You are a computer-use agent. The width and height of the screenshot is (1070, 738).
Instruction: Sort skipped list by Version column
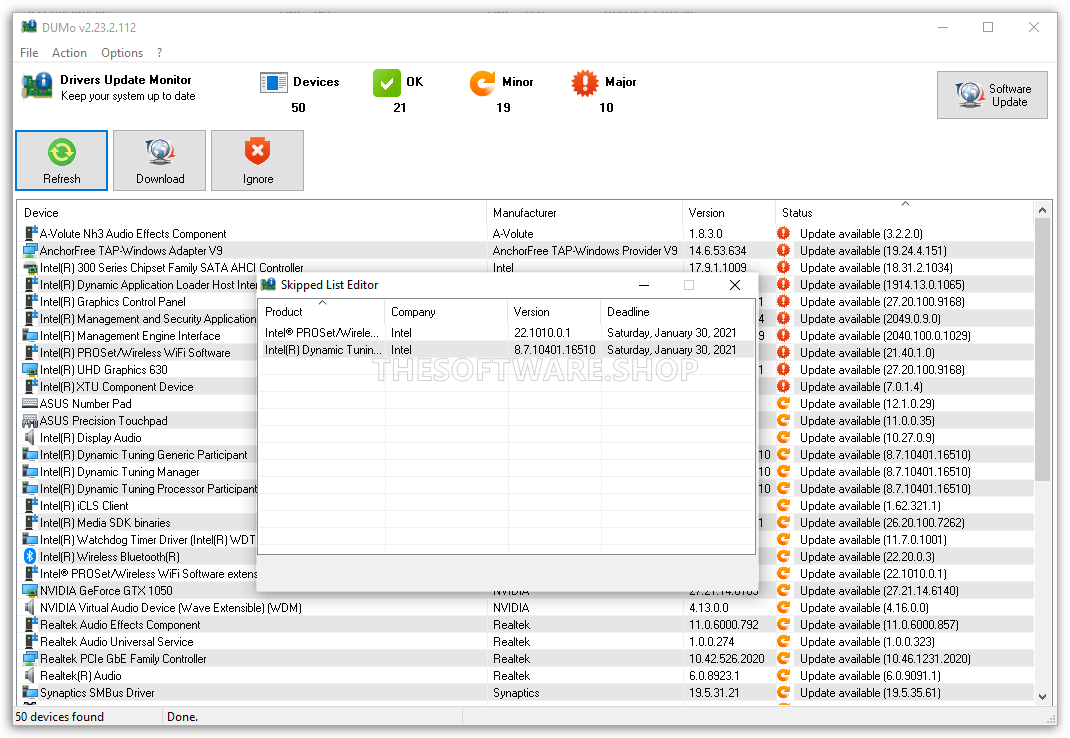coord(553,311)
